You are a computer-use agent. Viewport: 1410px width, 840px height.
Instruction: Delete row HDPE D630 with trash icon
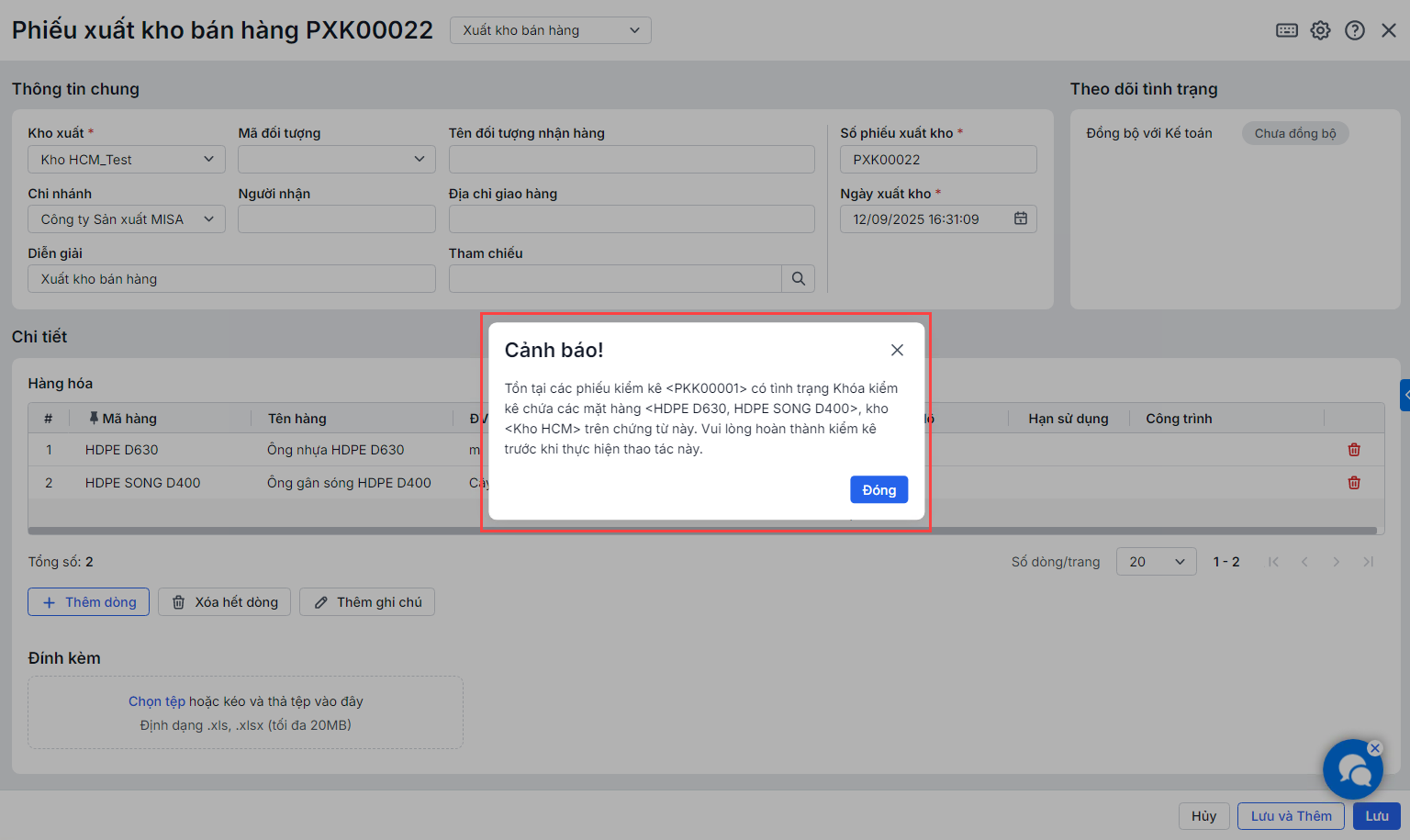[x=1353, y=450]
